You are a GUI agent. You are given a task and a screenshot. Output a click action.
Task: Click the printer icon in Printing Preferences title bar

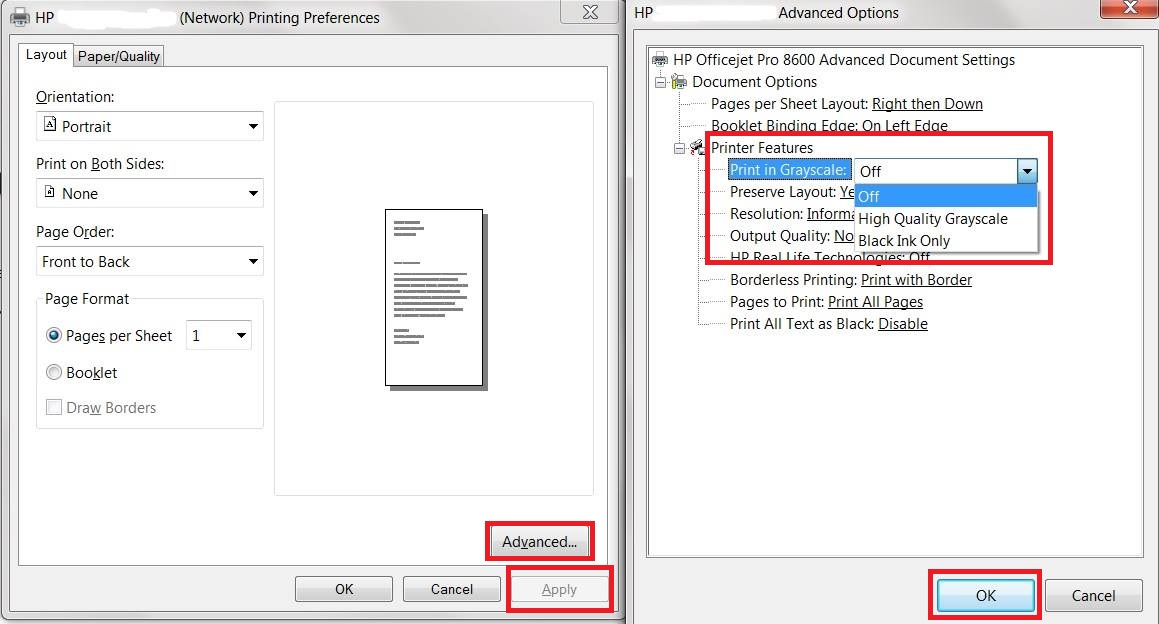20,17
